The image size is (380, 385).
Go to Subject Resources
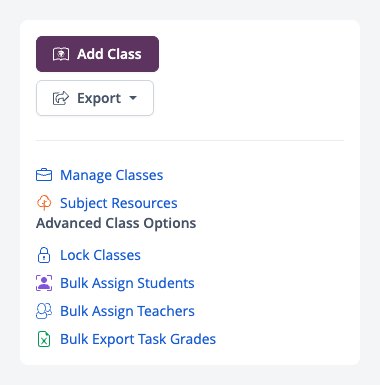pos(119,203)
